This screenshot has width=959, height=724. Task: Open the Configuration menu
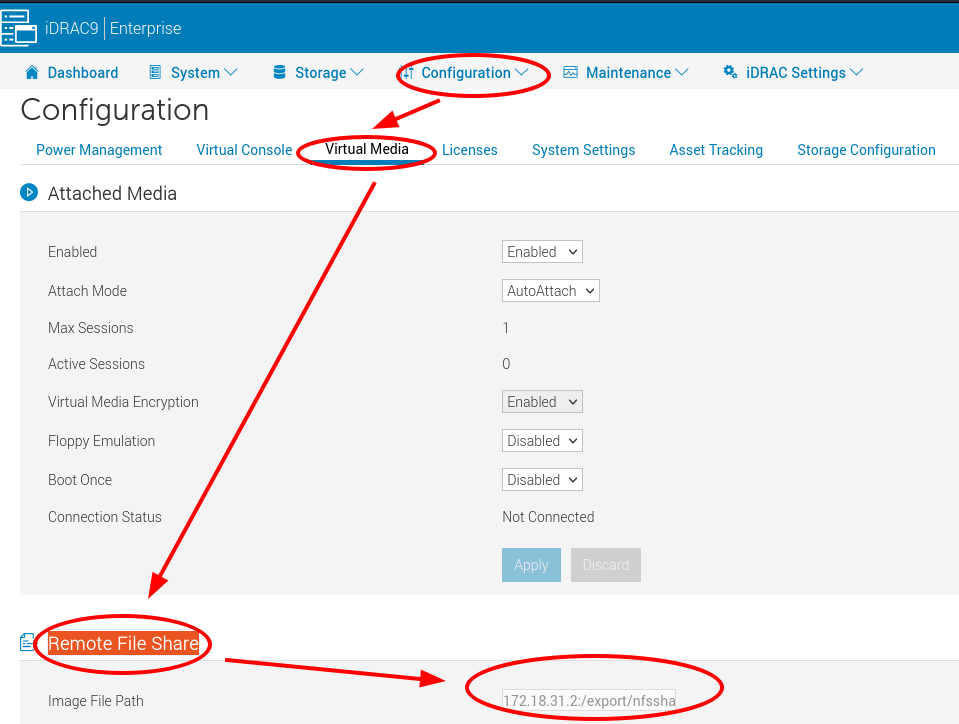[x=466, y=73]
